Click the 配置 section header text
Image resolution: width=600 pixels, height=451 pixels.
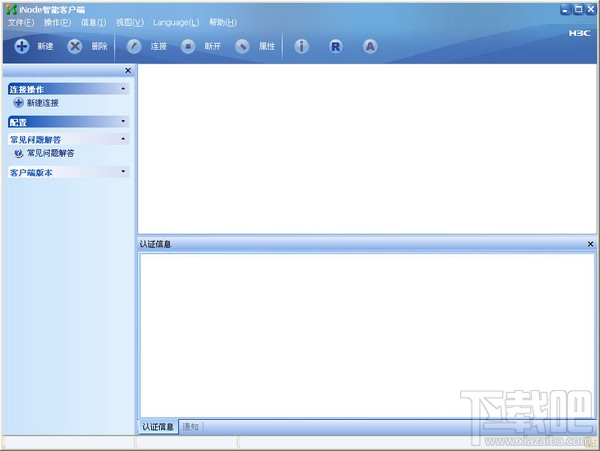pyautogui.click(x=18, y=122)
